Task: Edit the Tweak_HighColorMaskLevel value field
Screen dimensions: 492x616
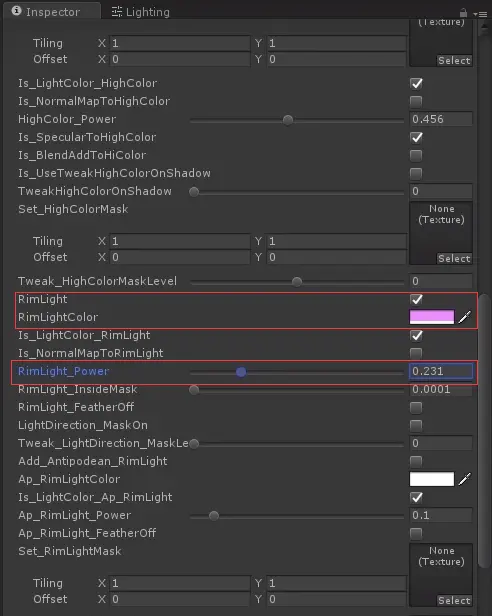Action: click(441, 281)
